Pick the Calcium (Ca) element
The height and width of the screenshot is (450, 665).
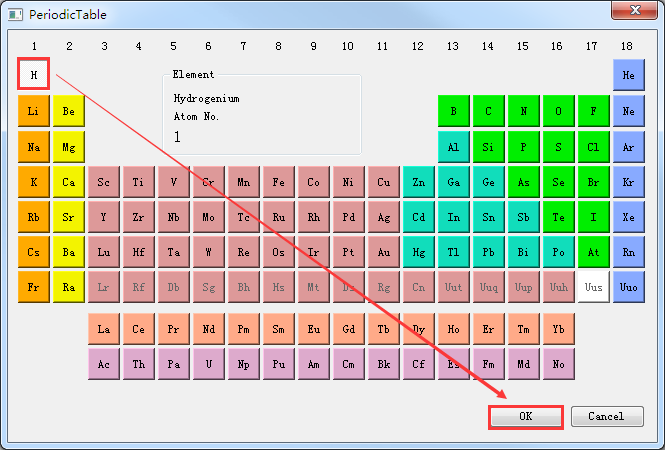[x=69, y=182]
